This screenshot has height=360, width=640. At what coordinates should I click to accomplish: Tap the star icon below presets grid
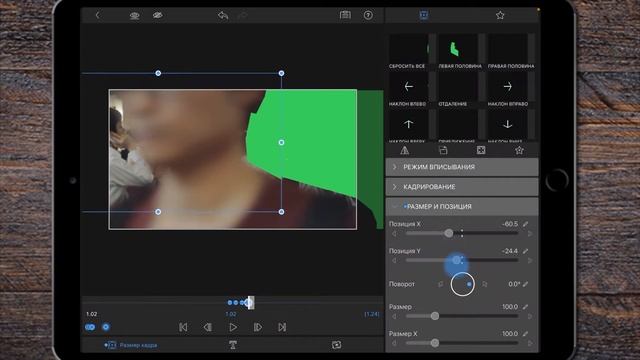click(519, 151)
